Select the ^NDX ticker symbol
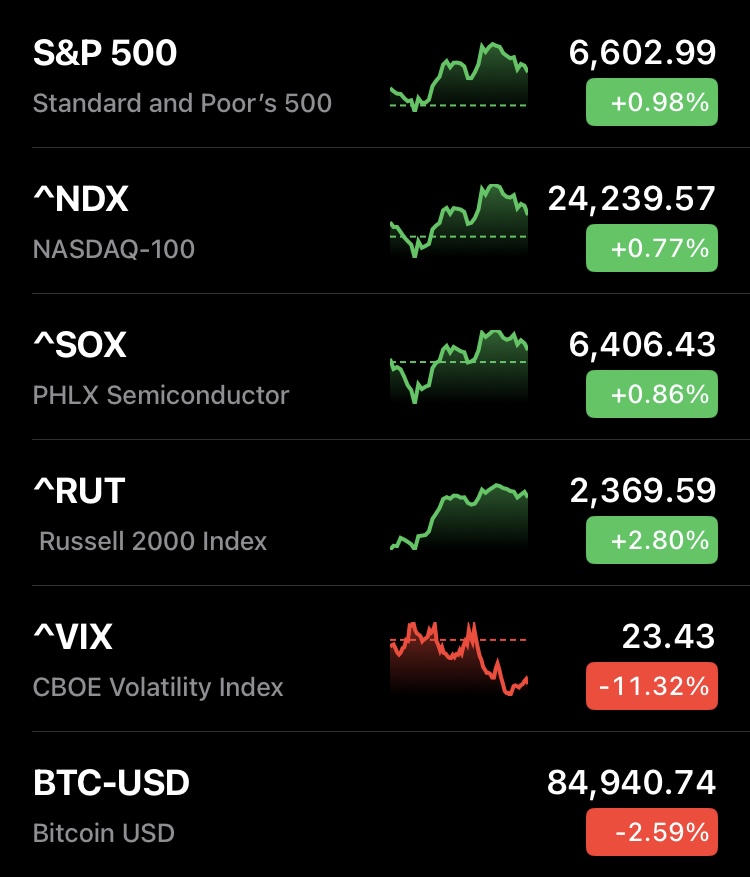The width and height of the screenshot is (750, 877). click(81, 200)
